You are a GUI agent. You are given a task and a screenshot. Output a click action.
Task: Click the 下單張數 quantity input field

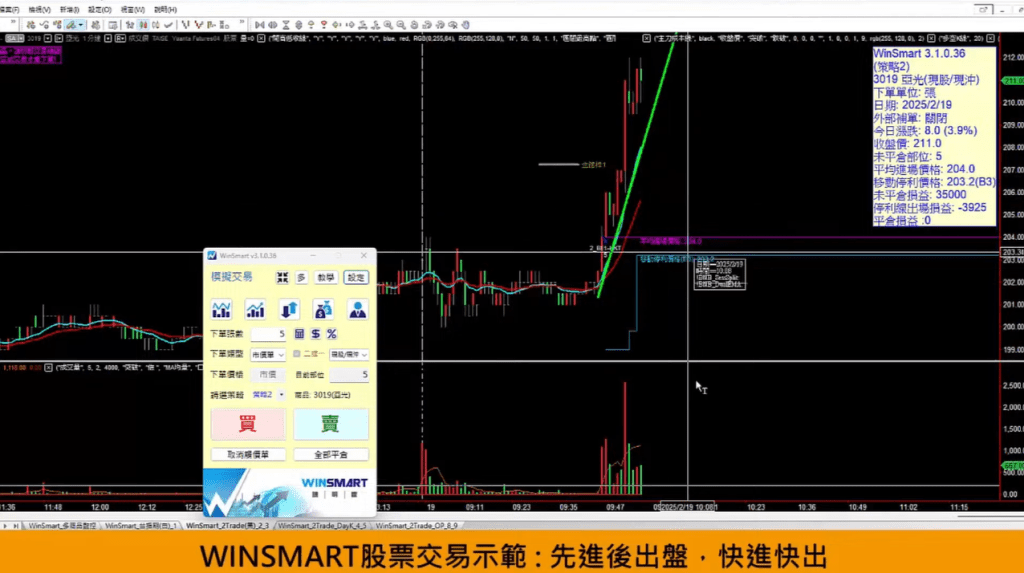click(268, 334)
